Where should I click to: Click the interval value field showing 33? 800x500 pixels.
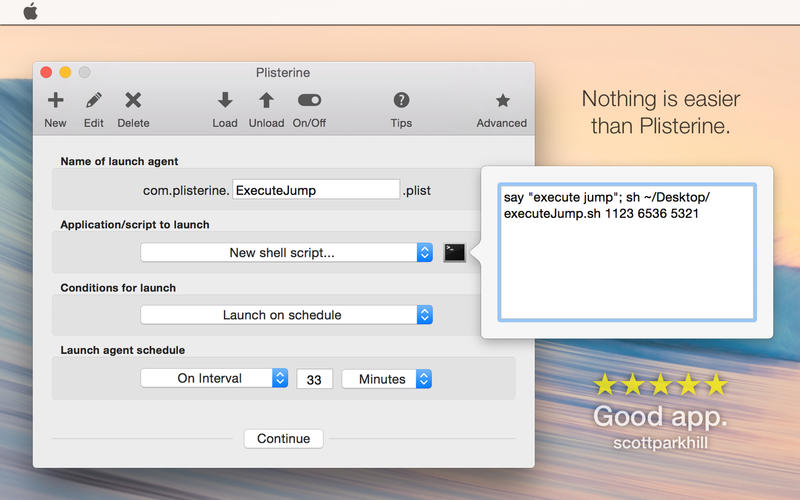314,380
